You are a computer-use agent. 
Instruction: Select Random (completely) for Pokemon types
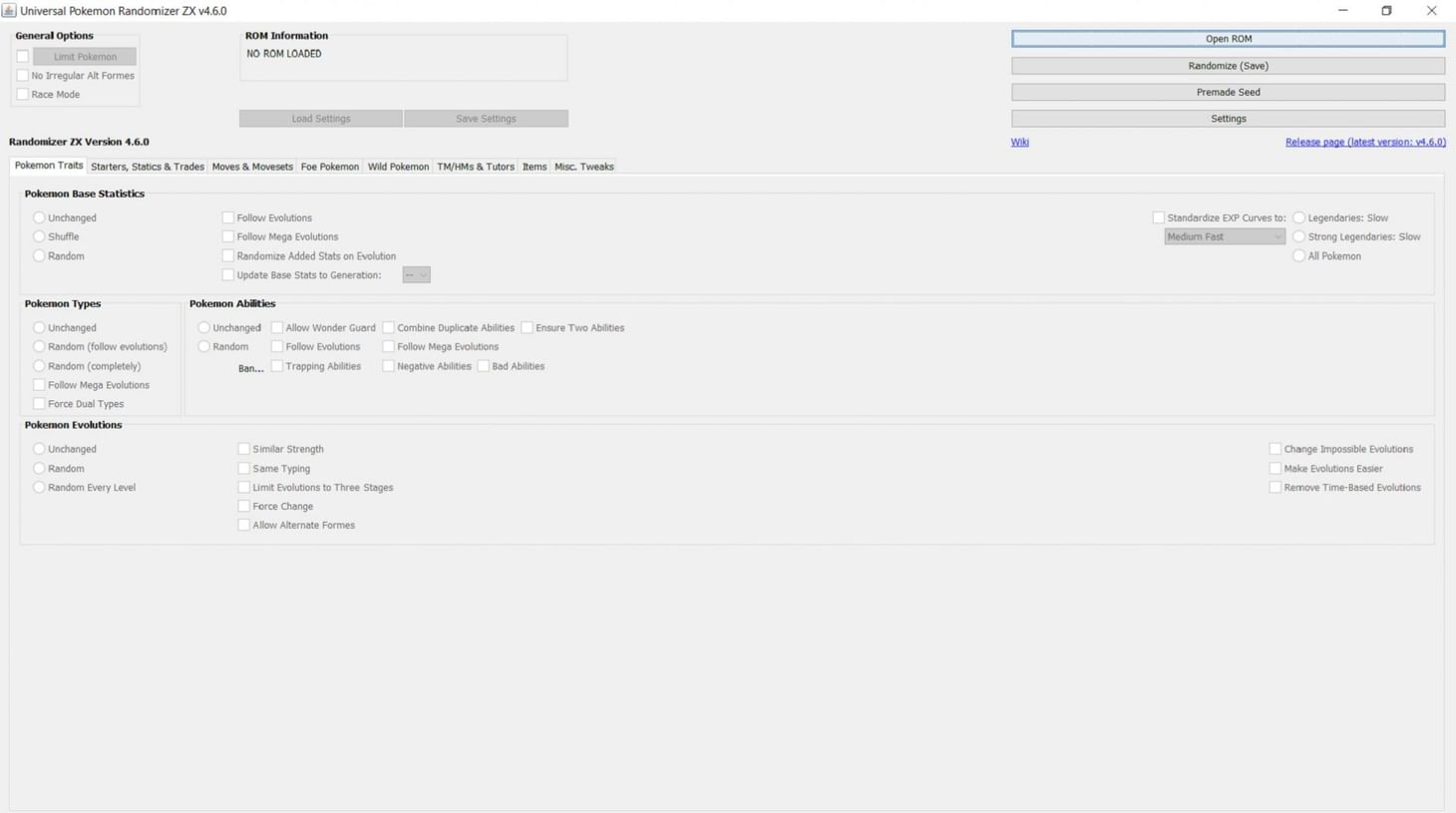click(x=39, y=366)
